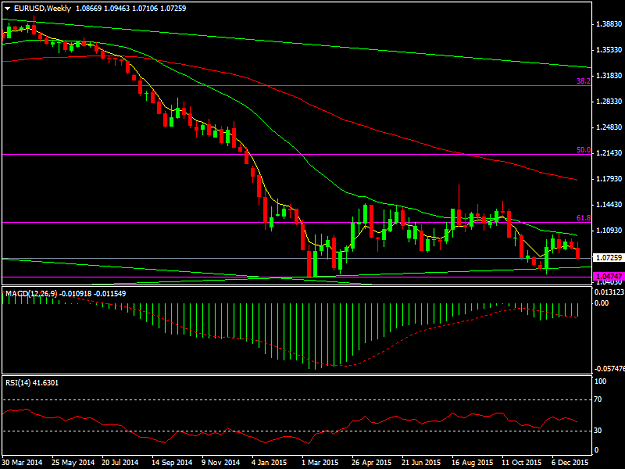
Task: Click the 1.10930 price scale value
Action: tap(609, 230)
